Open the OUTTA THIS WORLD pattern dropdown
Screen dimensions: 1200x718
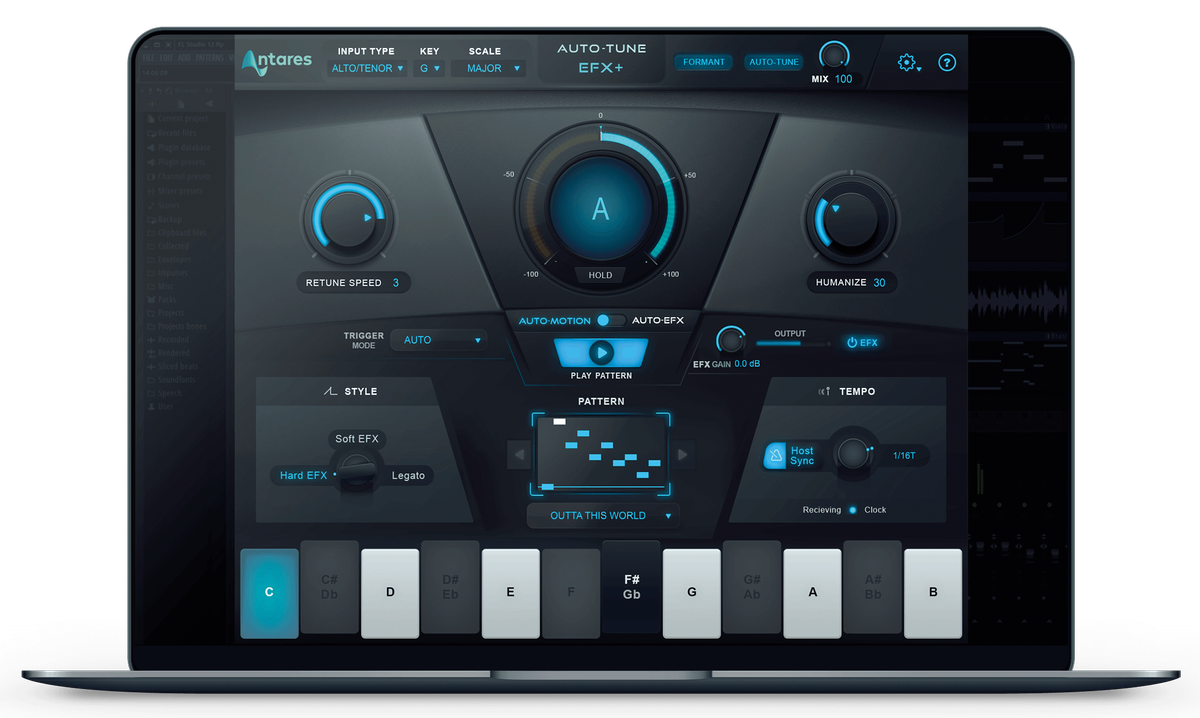coord(601,515)
